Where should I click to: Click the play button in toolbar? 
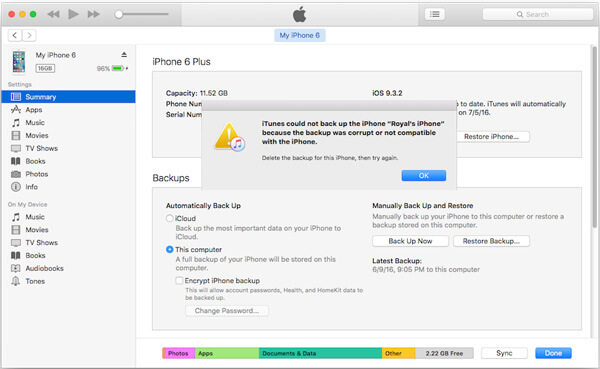73,14
